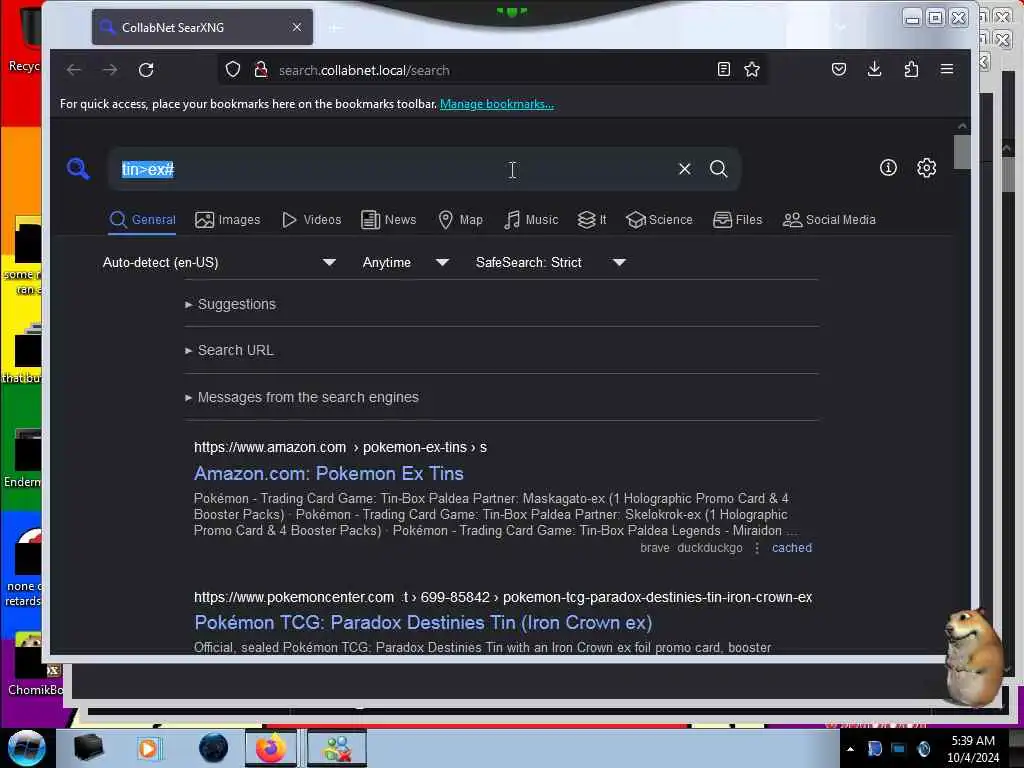Switch to the Music tab

(x=531, y=220)
